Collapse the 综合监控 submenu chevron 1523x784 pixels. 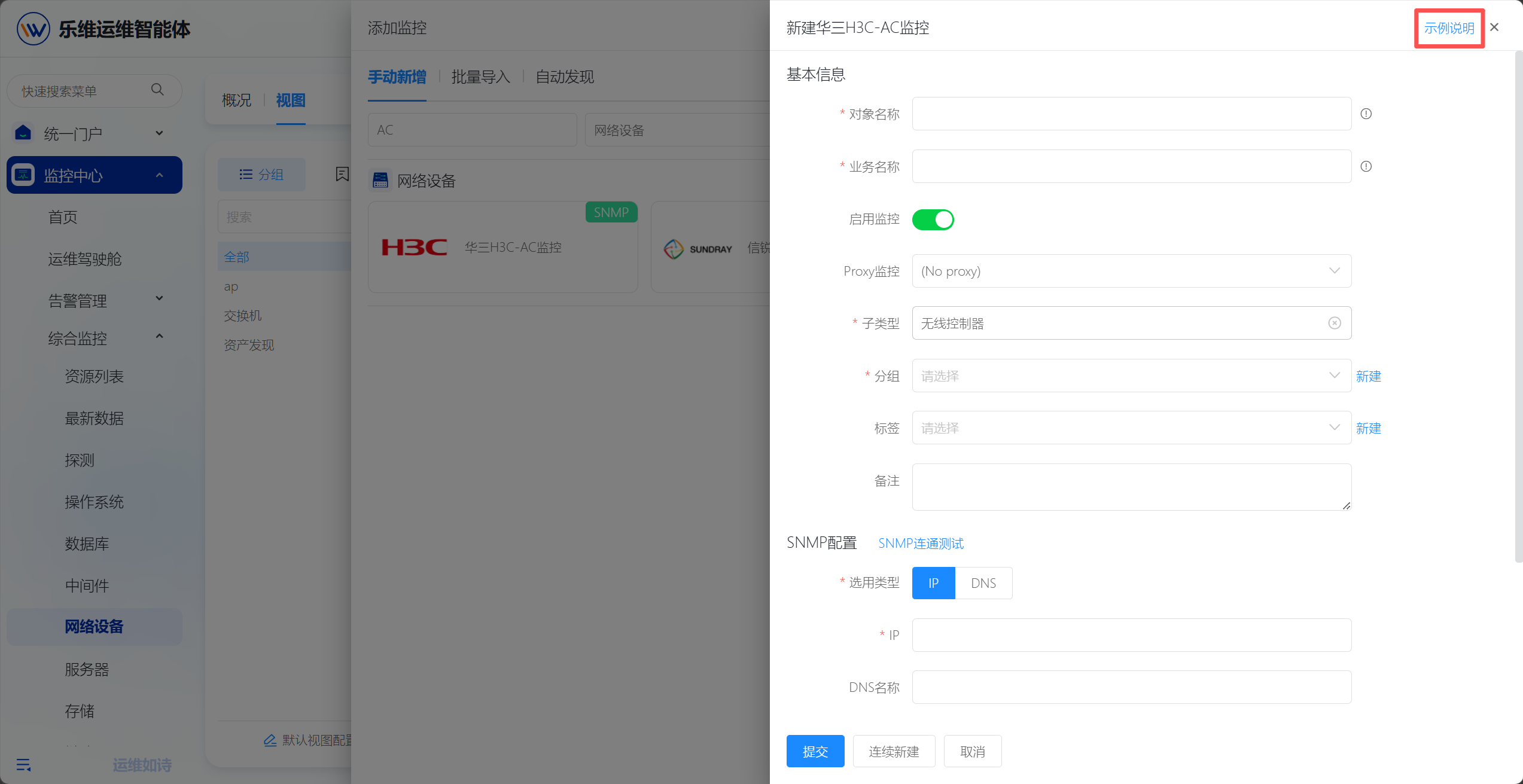(159, 336)
